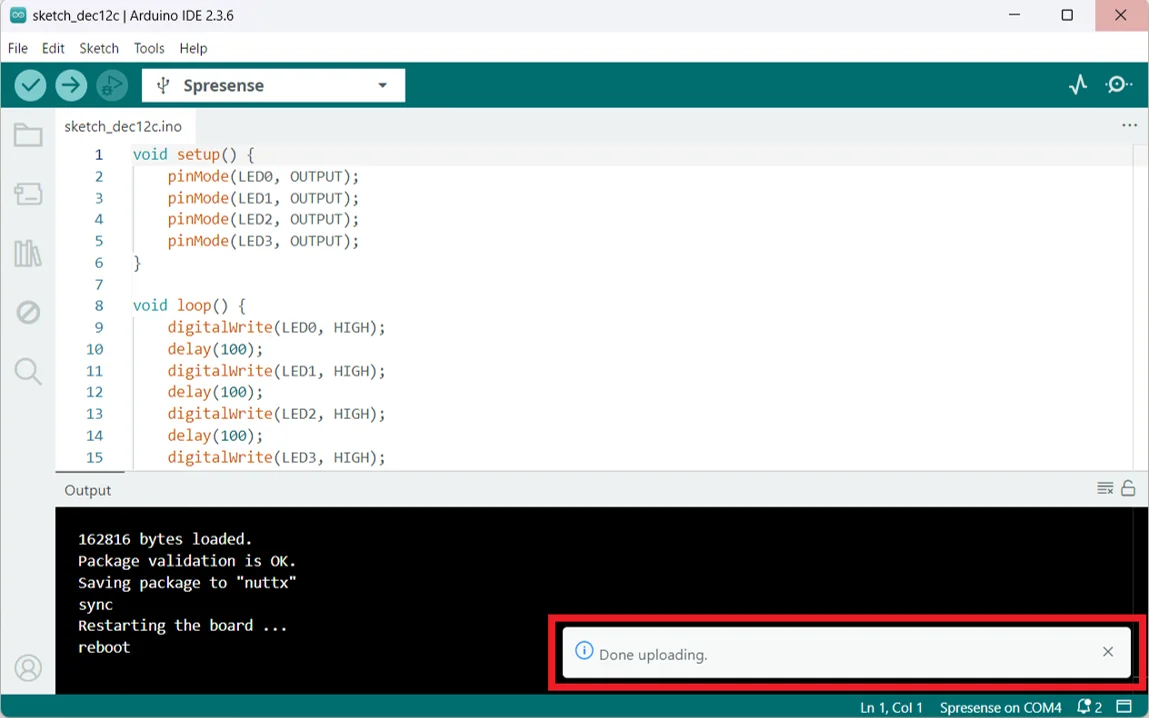Toggle the notifications bell in status bar
Screen dimensions: 1149x718
pyautogui.click(x=1084, y=707)
